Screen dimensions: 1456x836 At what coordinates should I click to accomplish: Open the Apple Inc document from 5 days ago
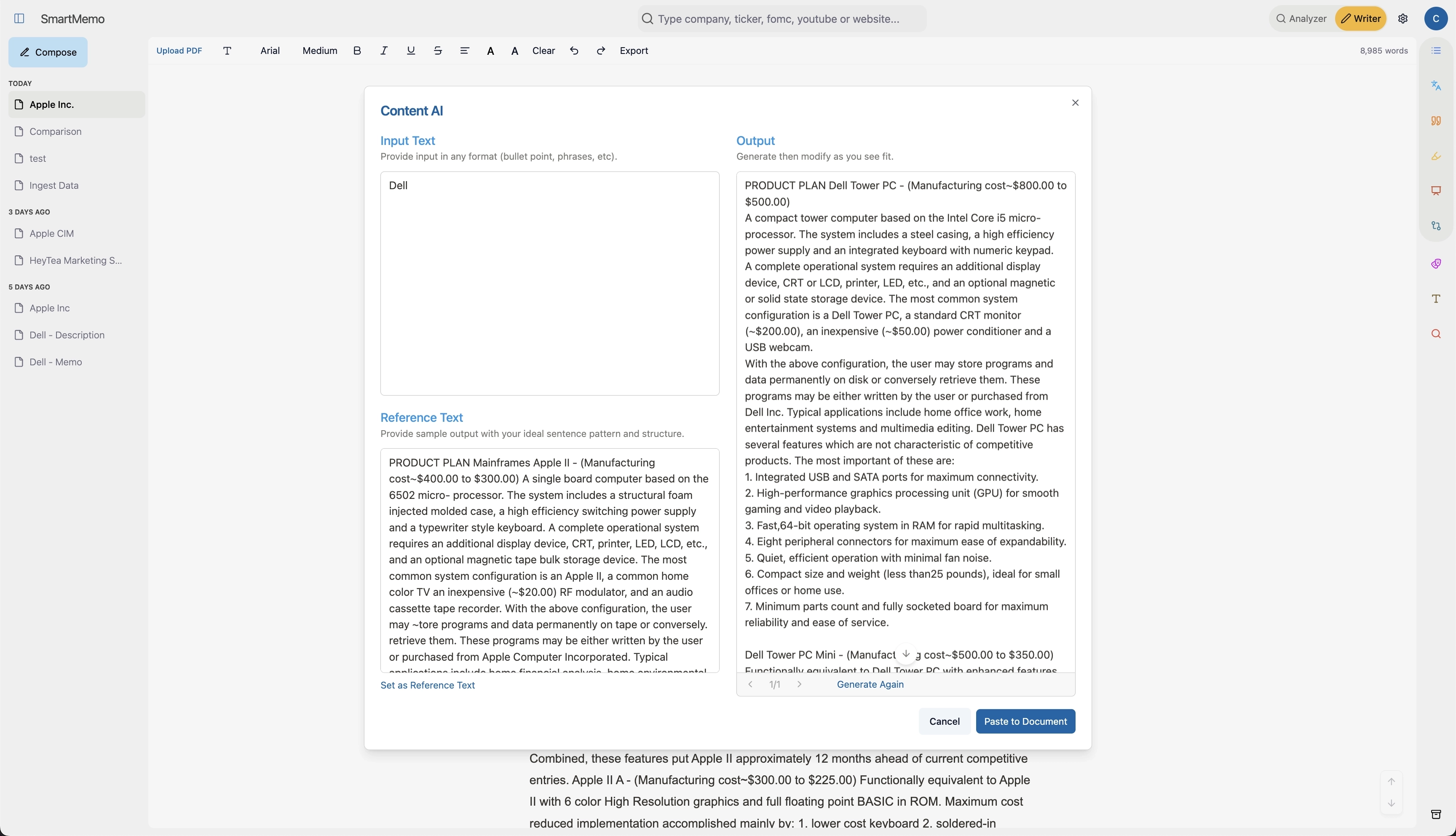coord(77,308)
